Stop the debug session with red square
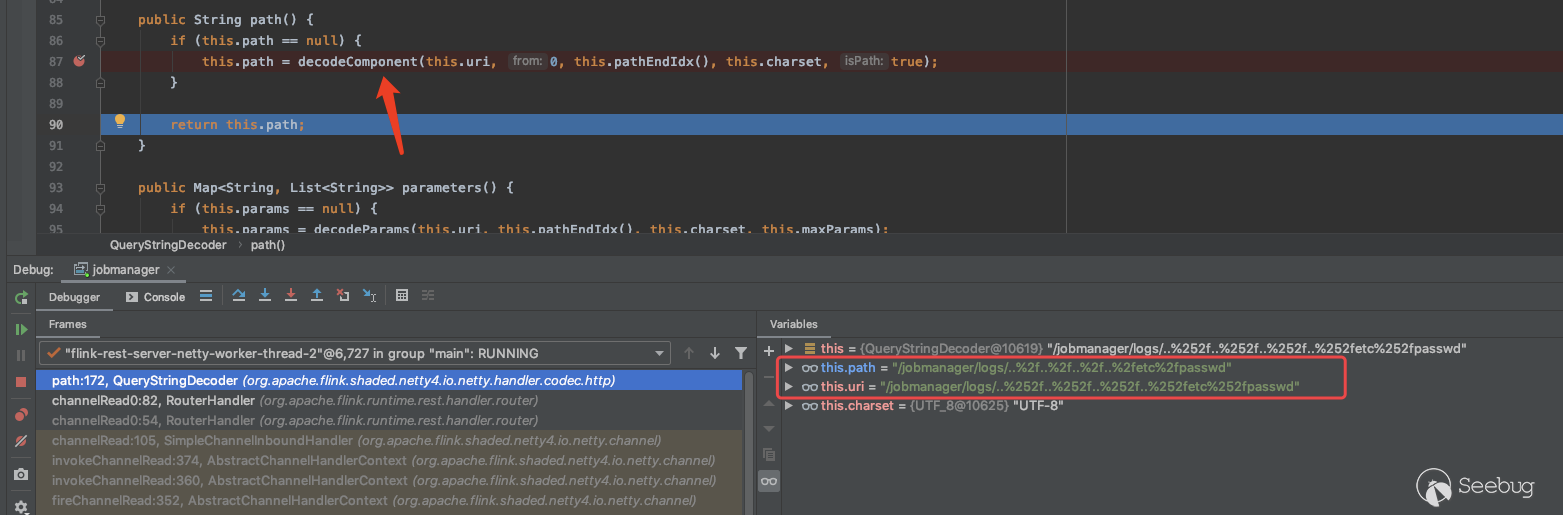The width and height of the screenshot is (1563, 515). (21, 382)
